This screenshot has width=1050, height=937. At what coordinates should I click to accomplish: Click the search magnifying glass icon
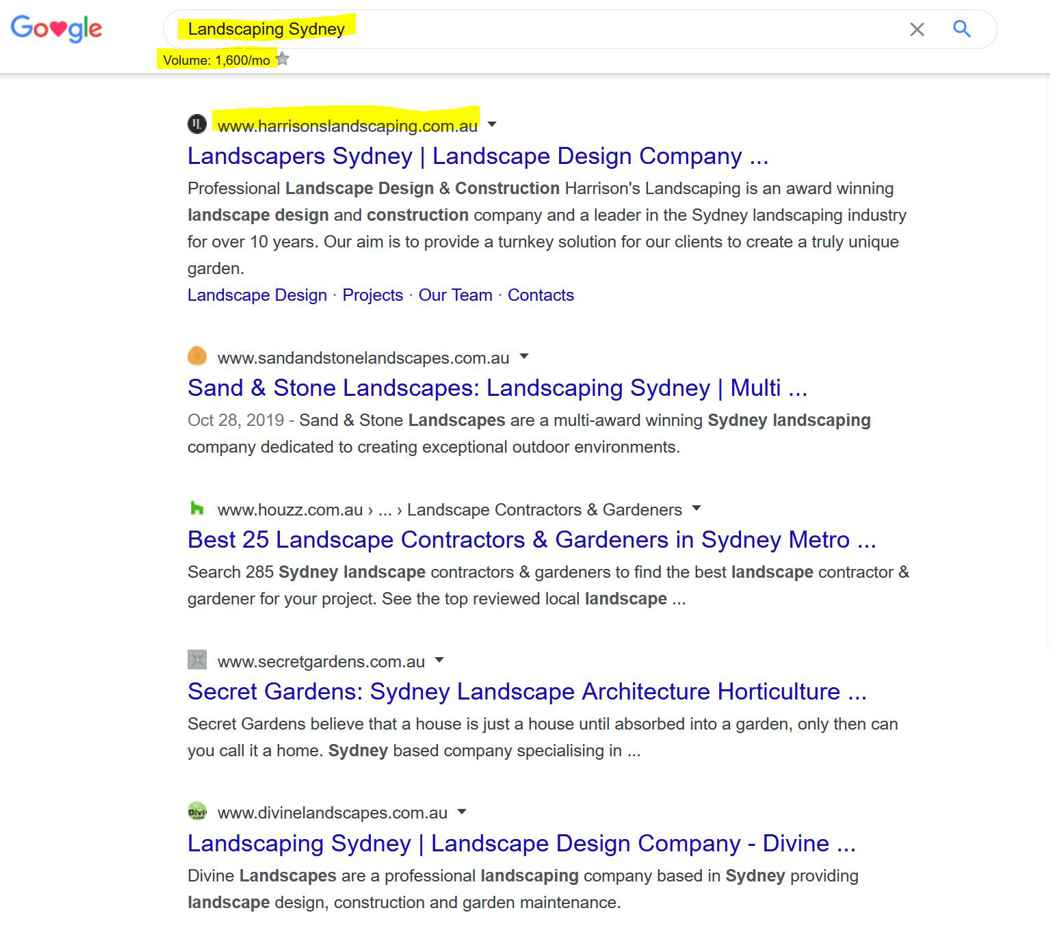click(961, 29)
